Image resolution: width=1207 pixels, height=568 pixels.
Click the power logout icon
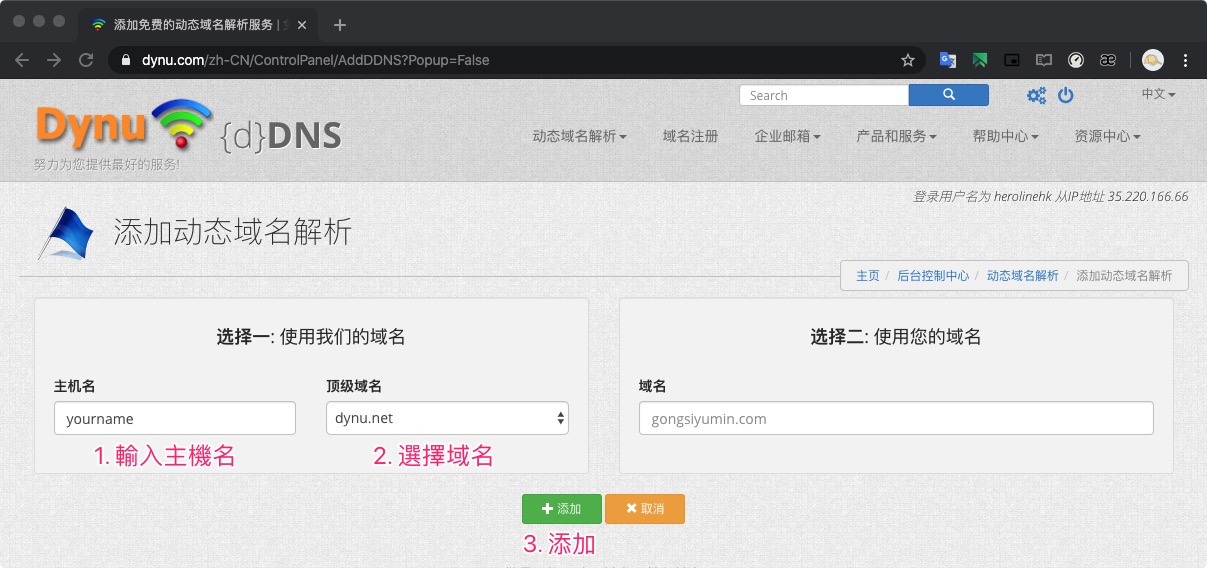(1066, 96)
